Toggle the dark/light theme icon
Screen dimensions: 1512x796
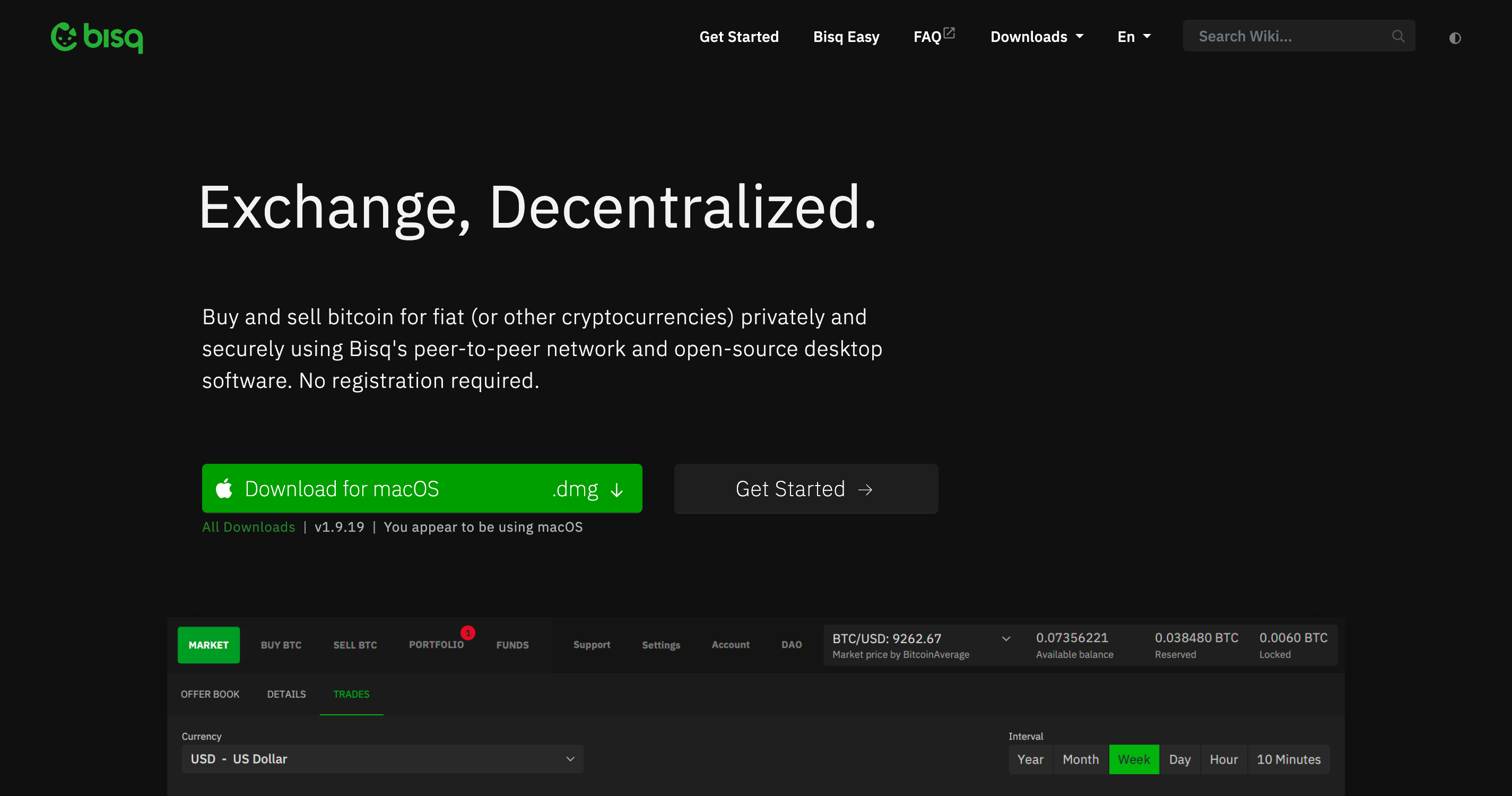click(1455, 38)
